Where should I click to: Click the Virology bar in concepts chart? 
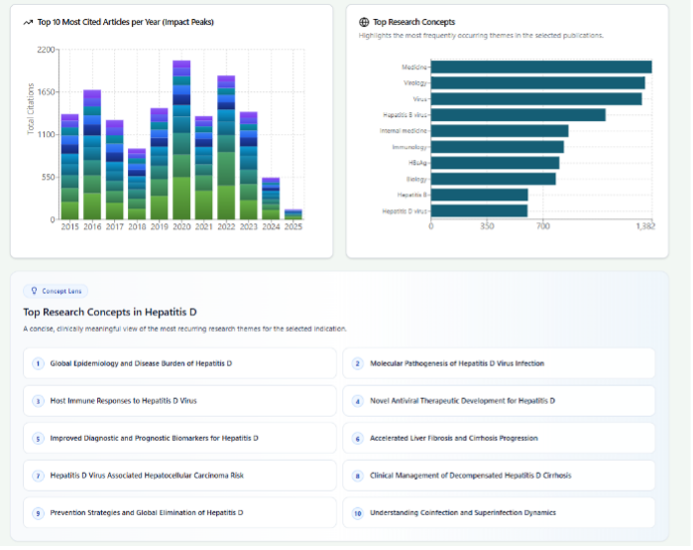click(538, 83)
